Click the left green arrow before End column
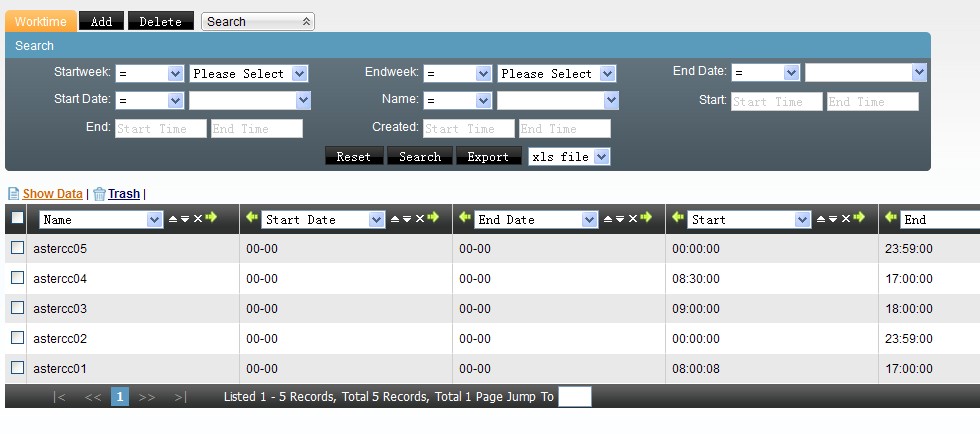 [892, 218]
